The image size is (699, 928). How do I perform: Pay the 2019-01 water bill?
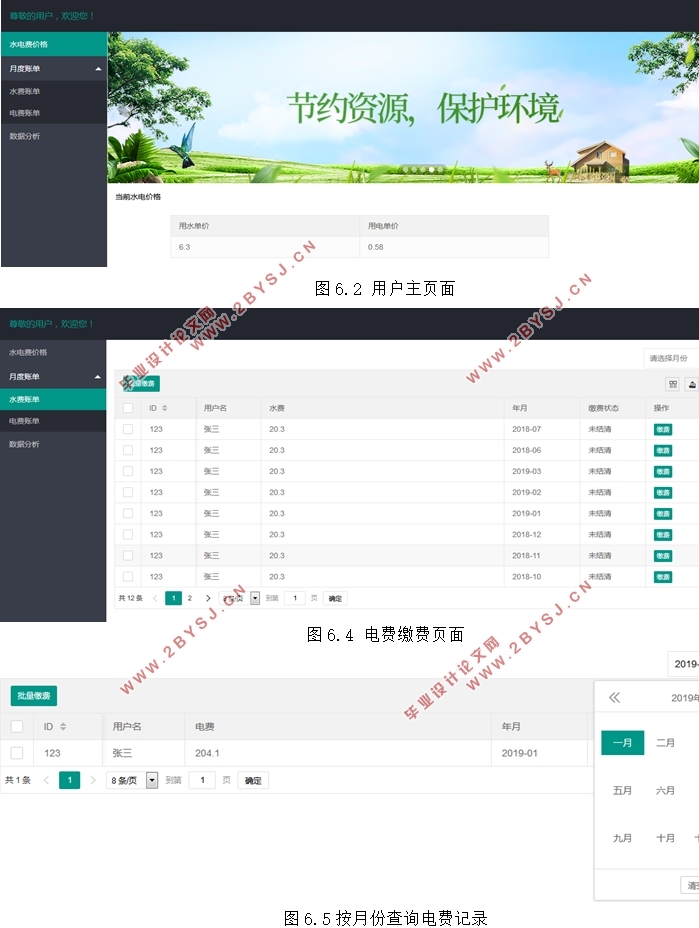[x=663, y=514]
